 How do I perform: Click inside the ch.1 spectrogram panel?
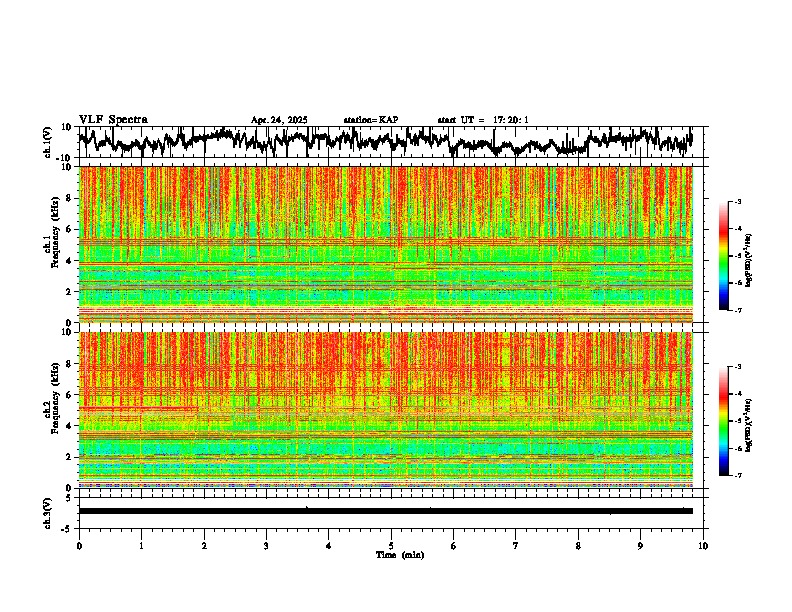pos(386,244)
